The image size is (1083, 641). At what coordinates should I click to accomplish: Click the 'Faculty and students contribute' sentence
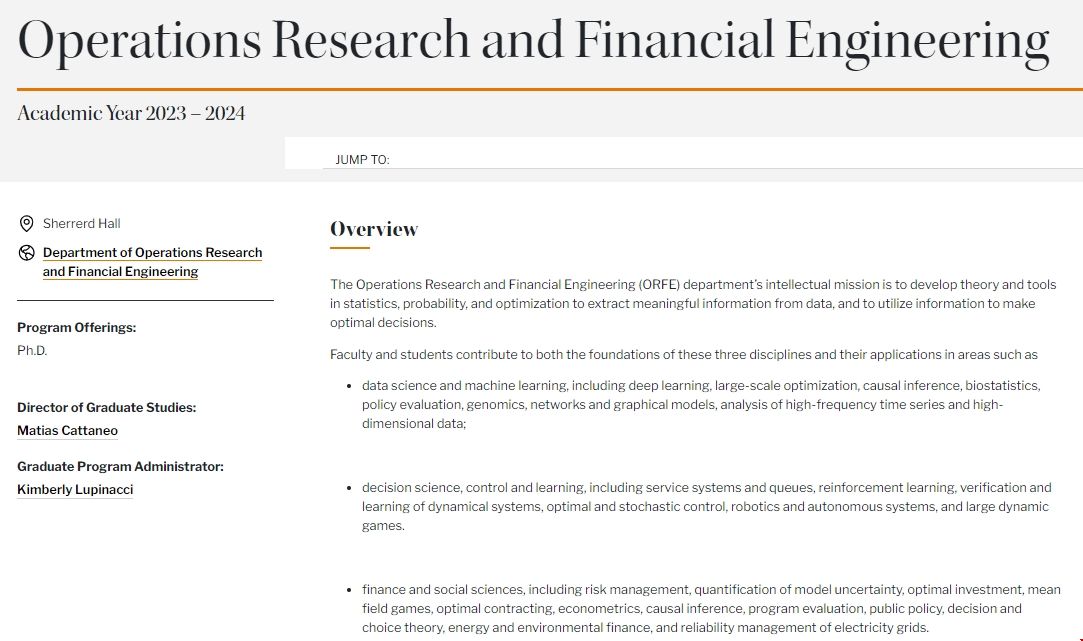click(684, 354)
